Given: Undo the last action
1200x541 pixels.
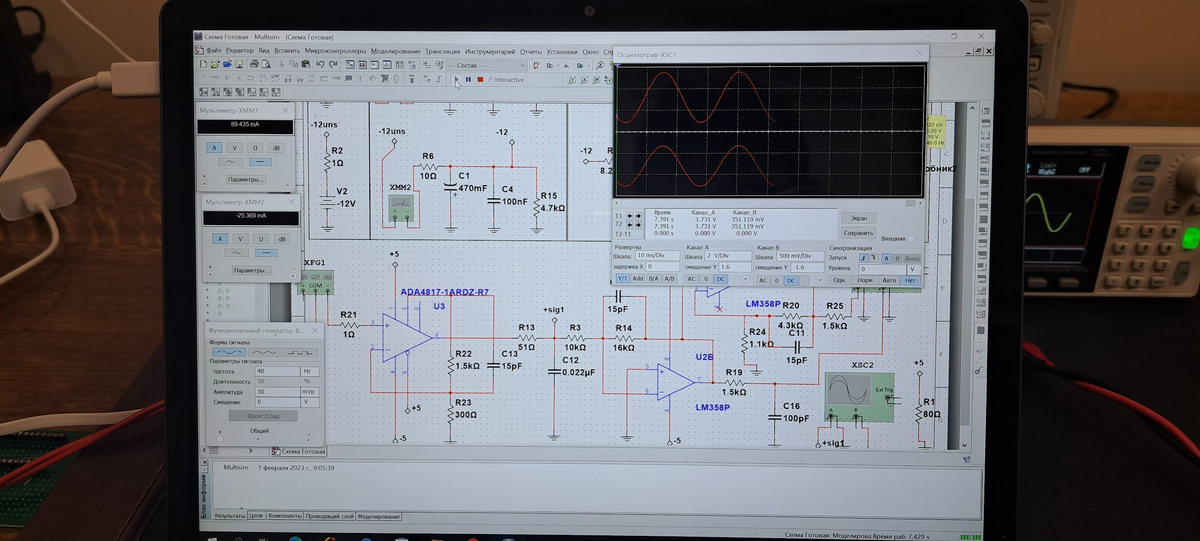Looking at the screenshot, I should coord(320,64).
